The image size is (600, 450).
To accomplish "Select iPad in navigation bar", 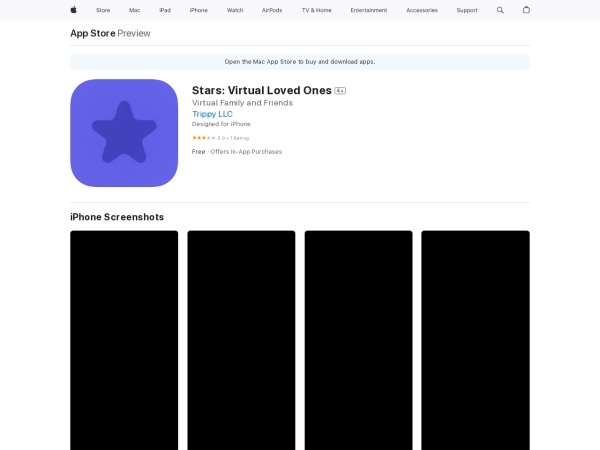I will [164, 10].
